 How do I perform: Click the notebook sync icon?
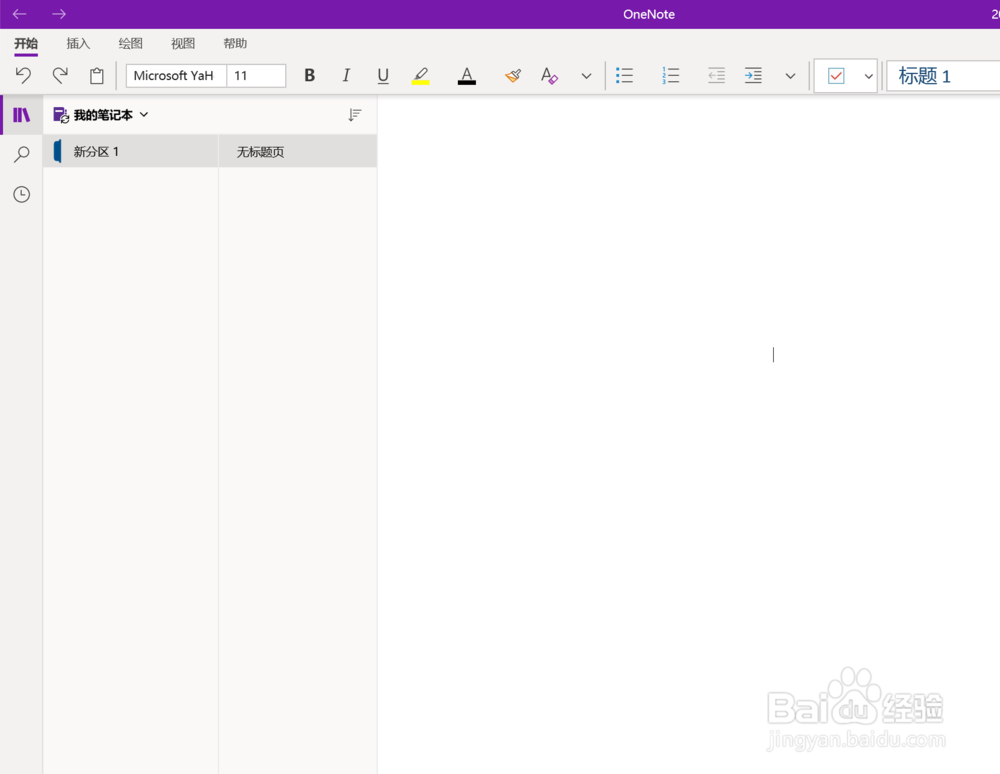(x=61, y=115)
